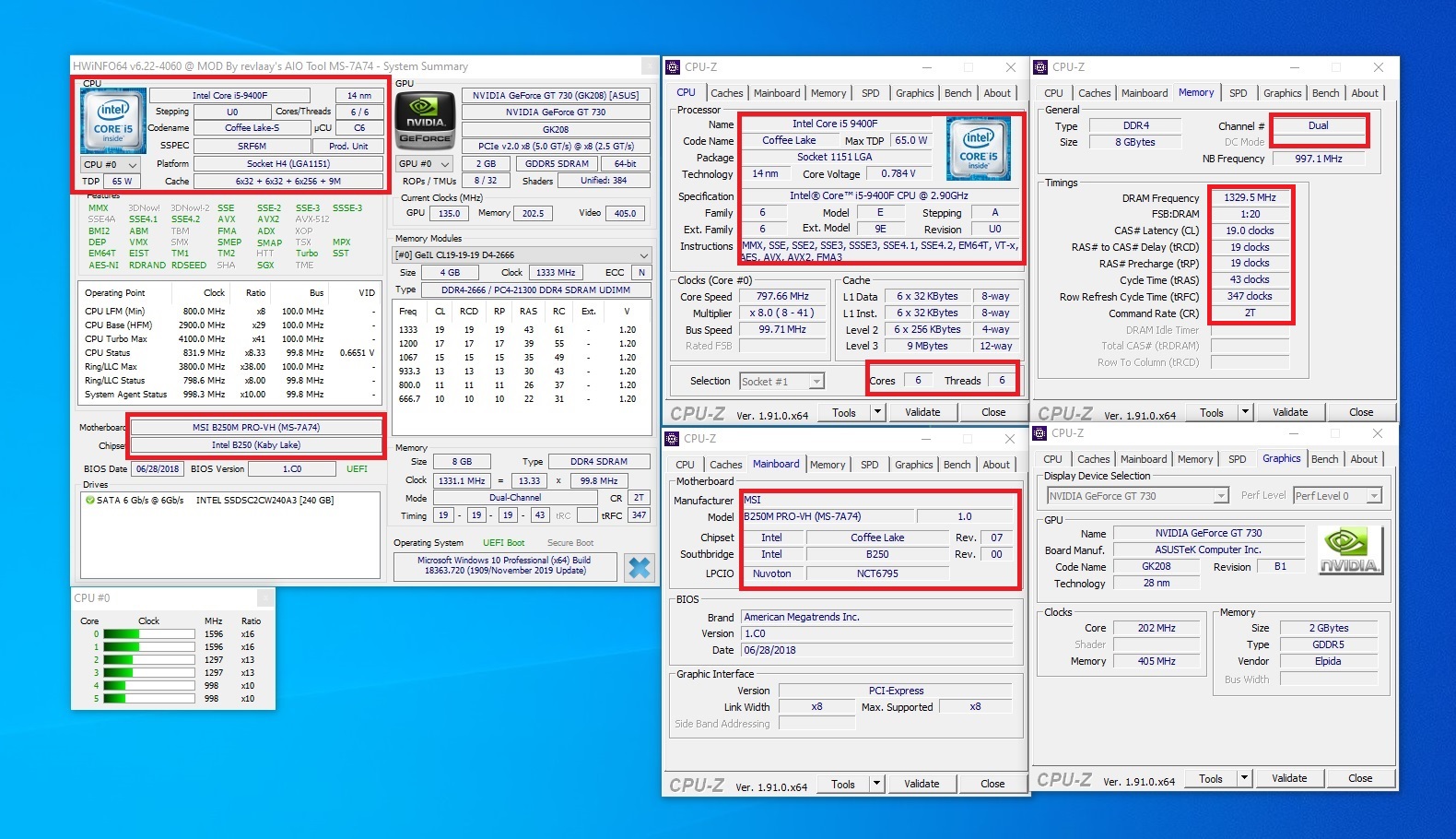Open Memory tab in the CPU-Z Graphics window

click(1195, 459)
